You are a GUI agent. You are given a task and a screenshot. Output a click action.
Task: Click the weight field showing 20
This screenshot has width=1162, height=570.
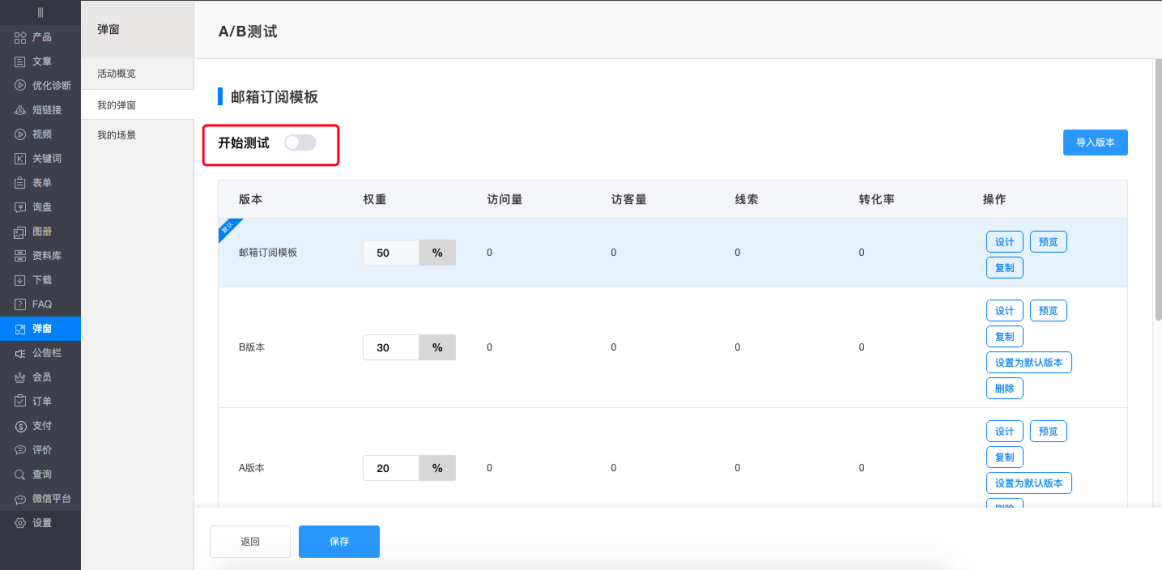(391, 468)
